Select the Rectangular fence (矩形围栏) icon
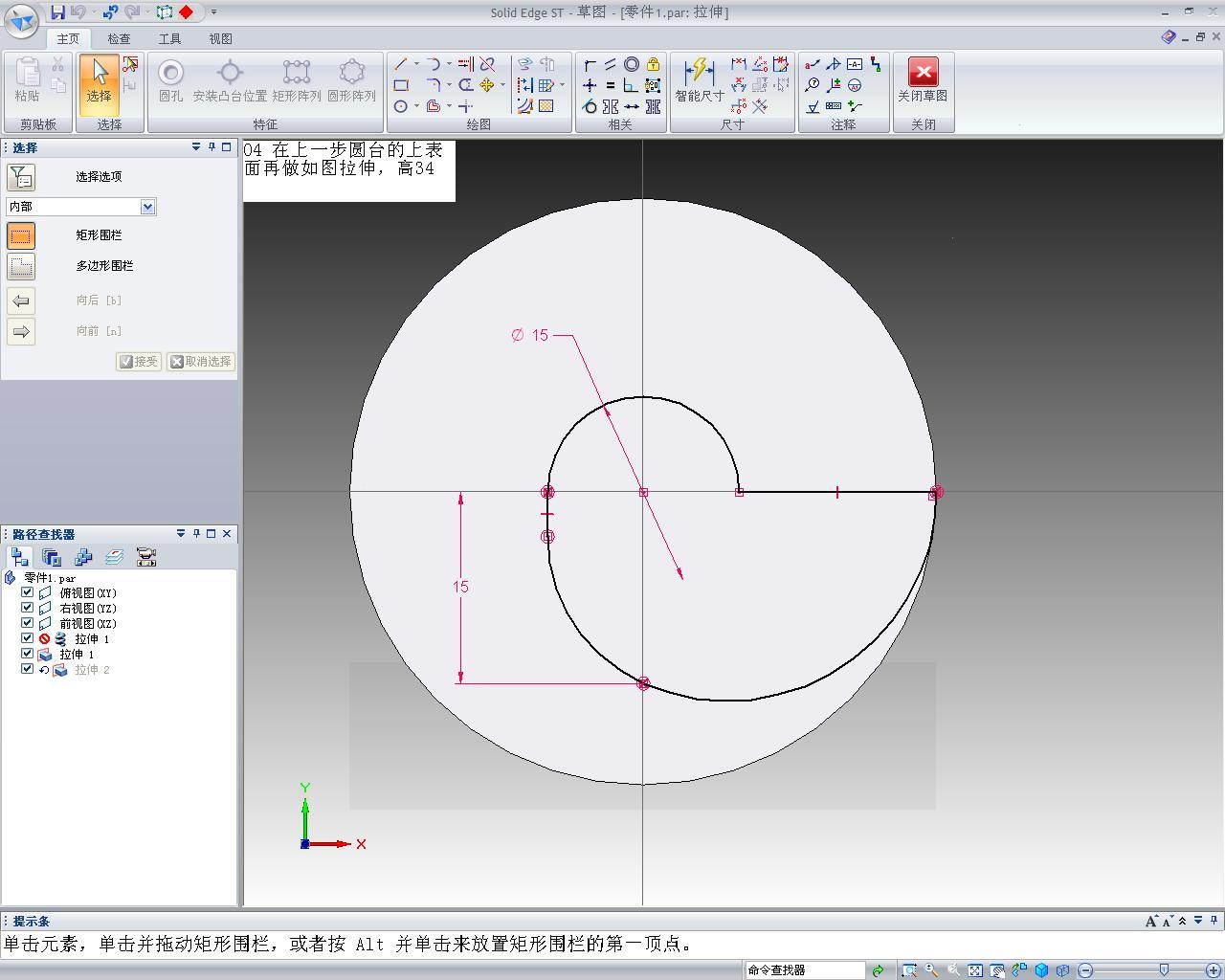The image size is (1225, 980). [21, 235]
